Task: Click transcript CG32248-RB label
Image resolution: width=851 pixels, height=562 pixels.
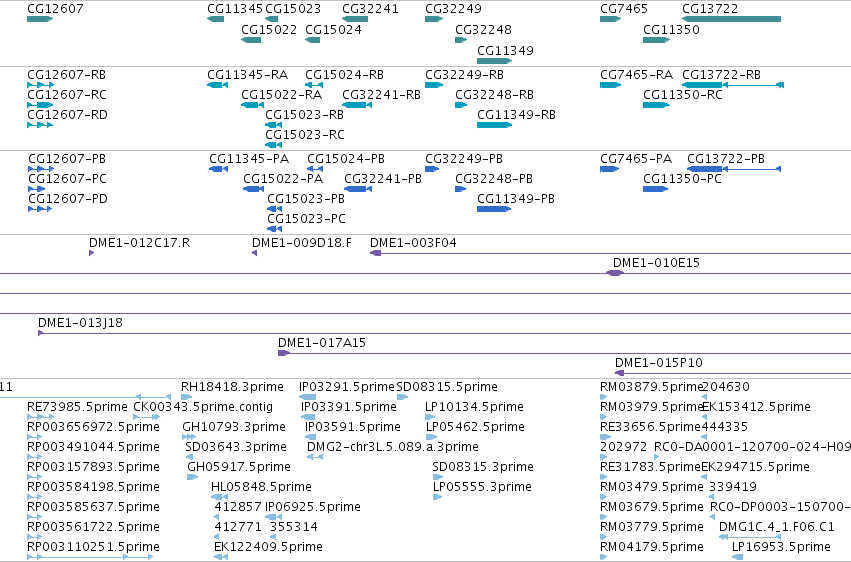Action: tap(494, 94)
